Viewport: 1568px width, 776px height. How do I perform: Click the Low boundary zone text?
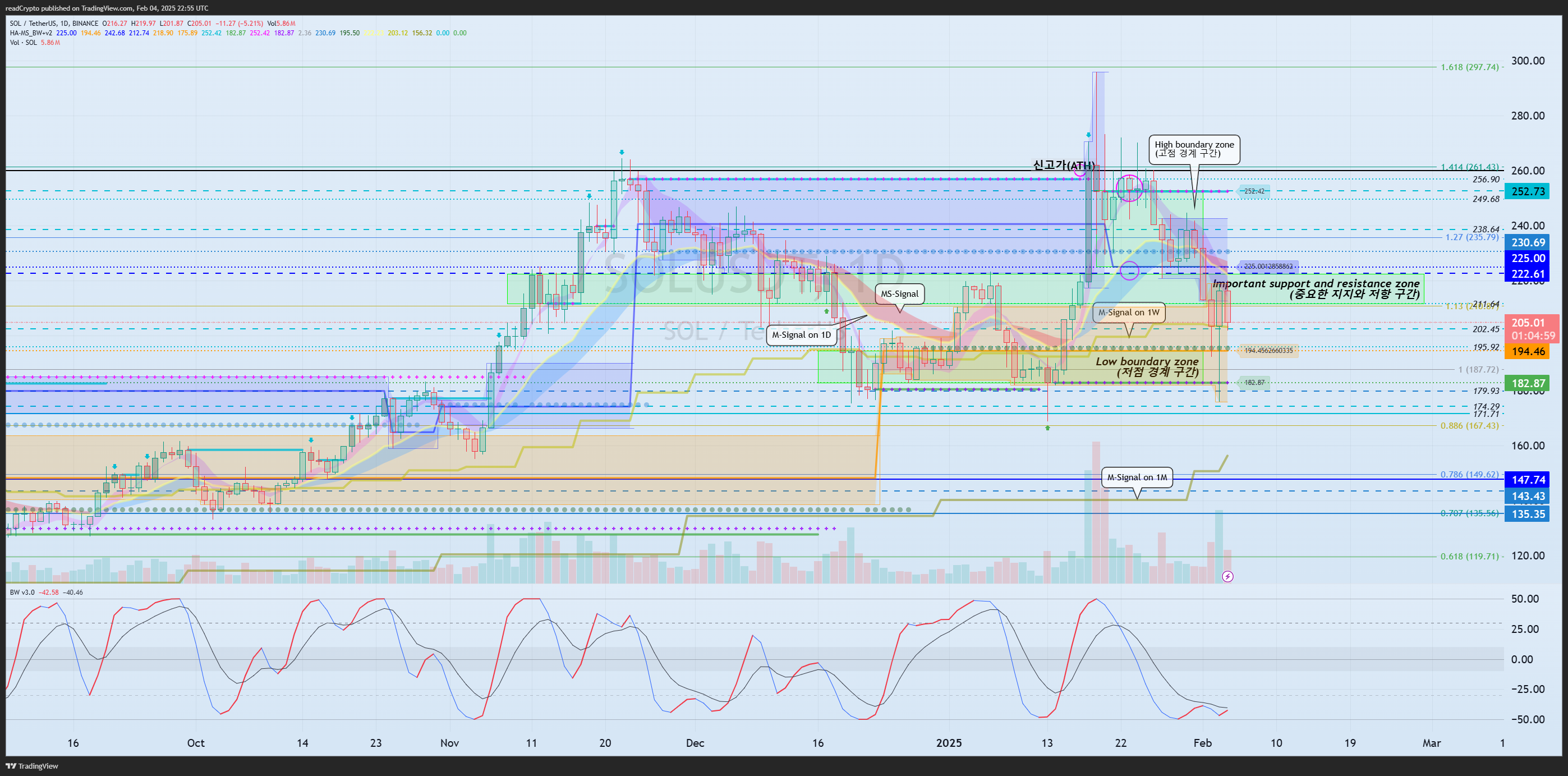click(x=1147, y=366)
